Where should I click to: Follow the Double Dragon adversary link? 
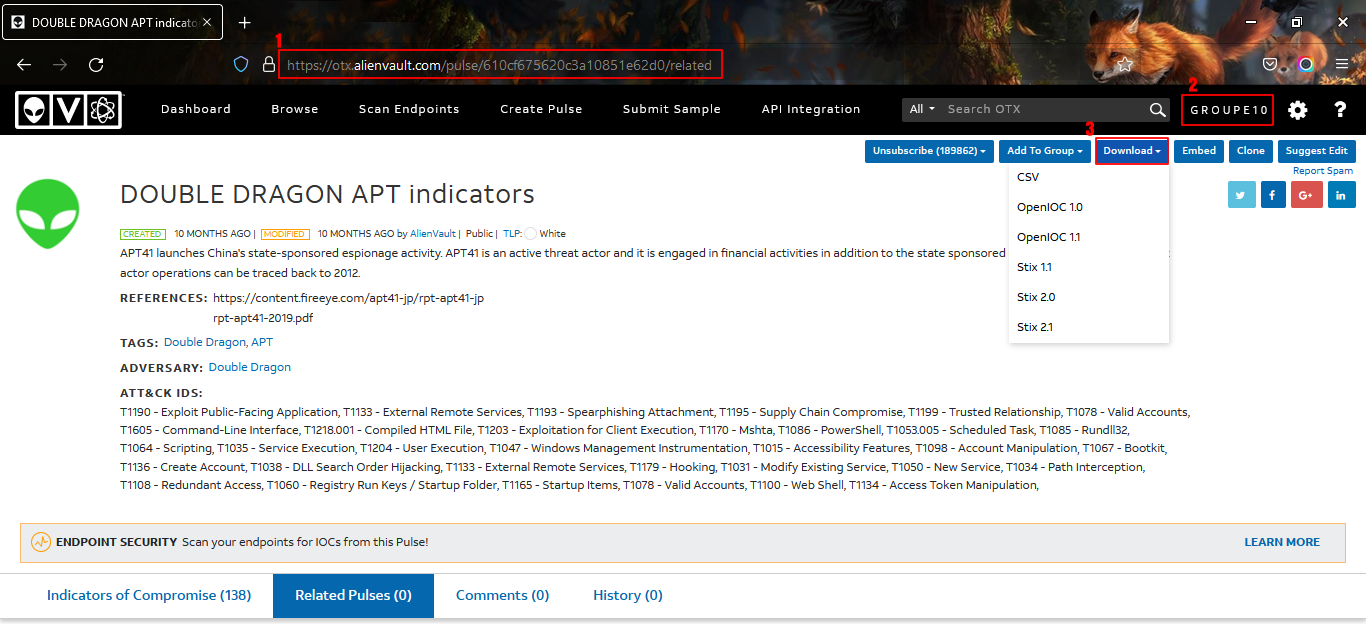pyautogui.click(x=249, y=367)
